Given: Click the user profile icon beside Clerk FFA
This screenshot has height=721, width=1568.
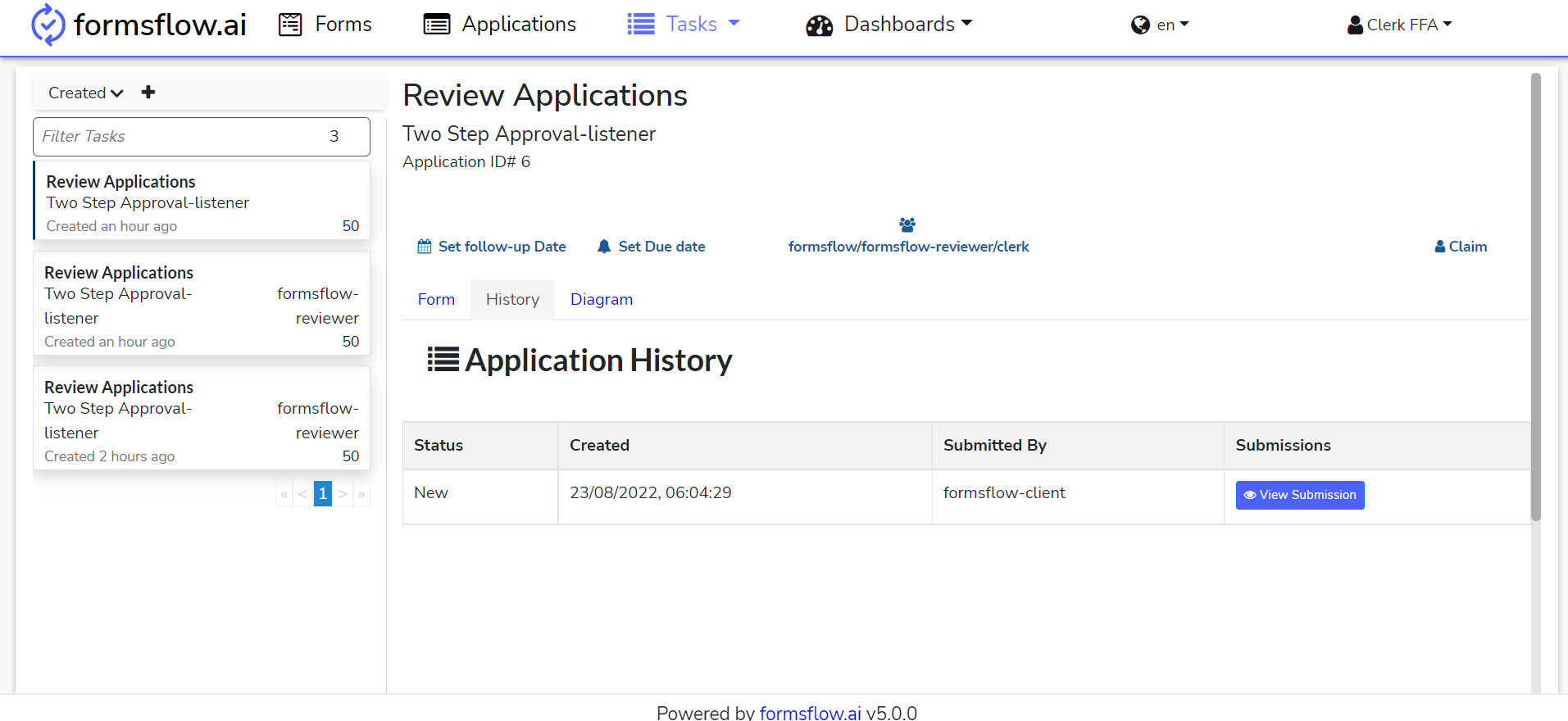Looking at the screenshot, I should [1355, 25].
